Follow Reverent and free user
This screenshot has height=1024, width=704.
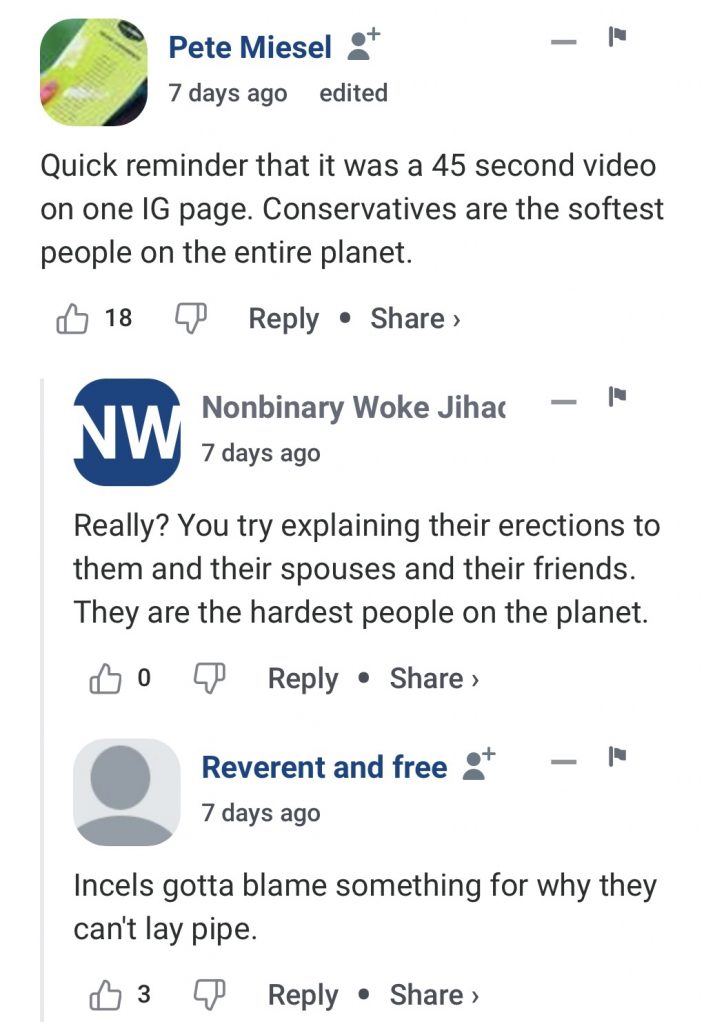pos(475,766)
